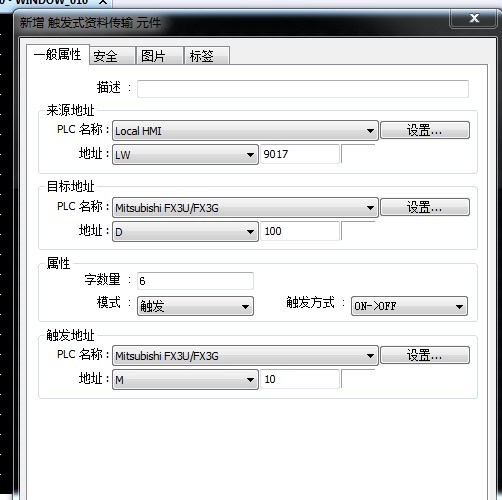Open source address settings 设置 button
Image resolution: width=502 pixels, height=500 pixels.
point(425,130)
